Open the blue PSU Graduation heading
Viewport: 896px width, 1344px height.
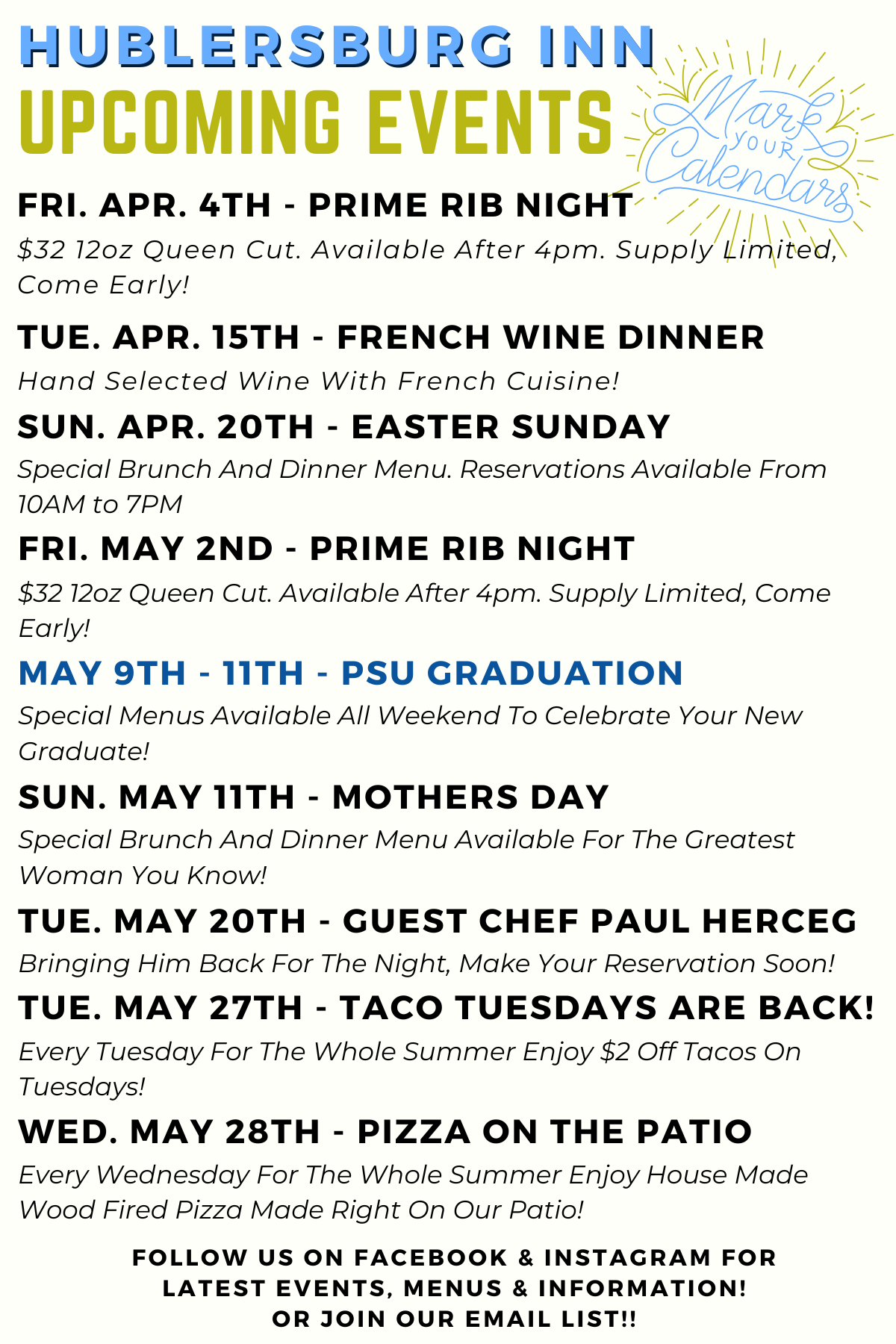click(350, 673)
